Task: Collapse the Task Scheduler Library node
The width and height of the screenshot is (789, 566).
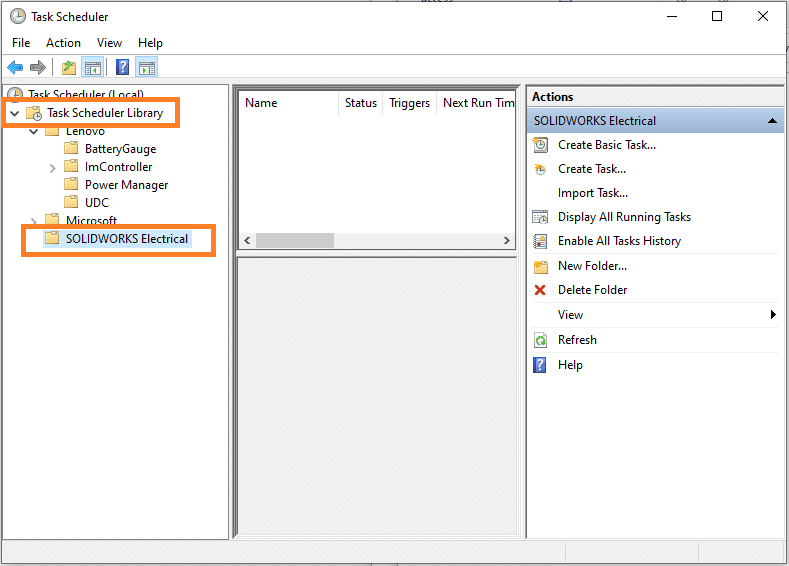Action: pos(14,114)
